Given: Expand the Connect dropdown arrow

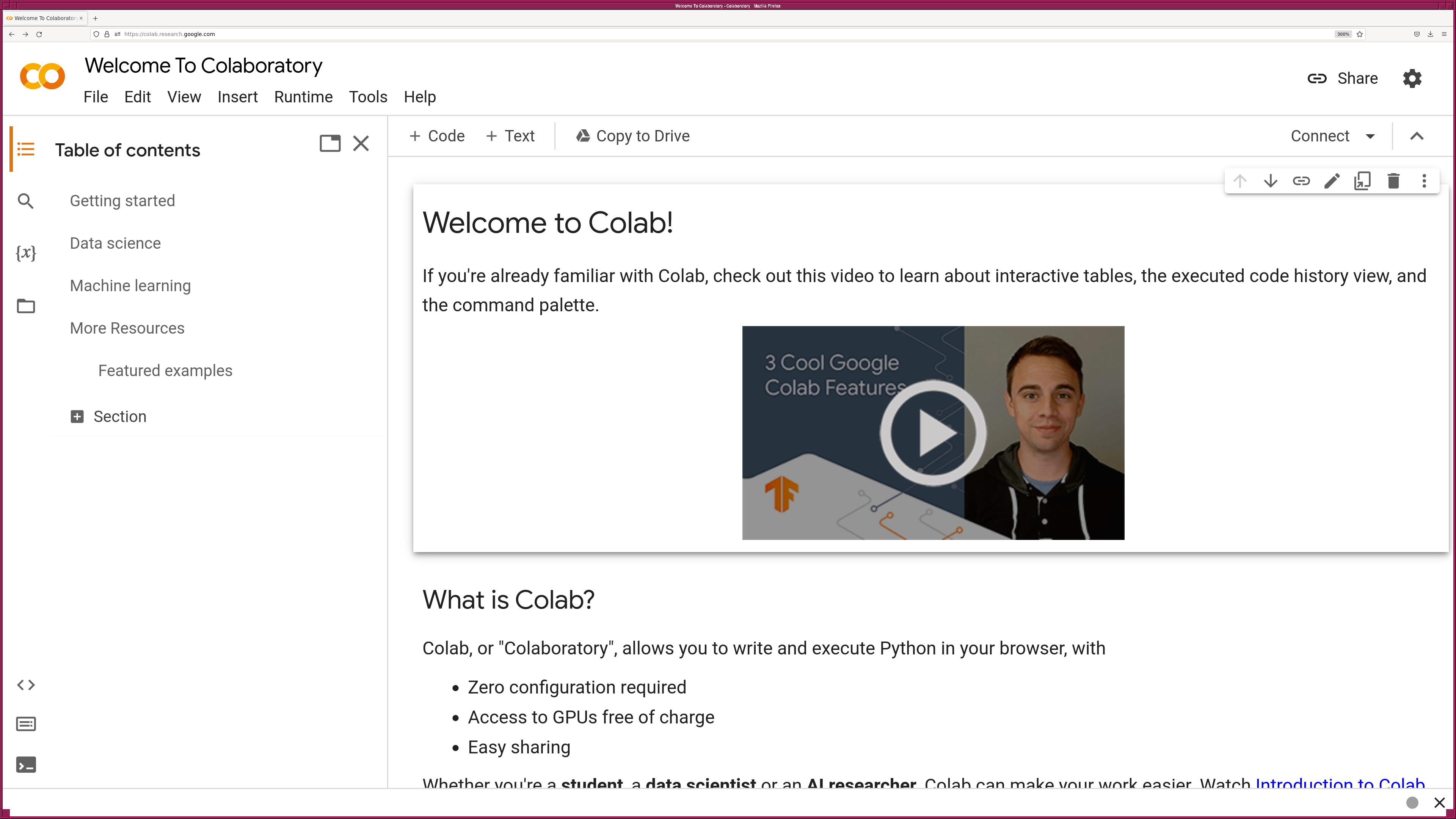Looking at the screenshot, I should [x=1370, y=136].
